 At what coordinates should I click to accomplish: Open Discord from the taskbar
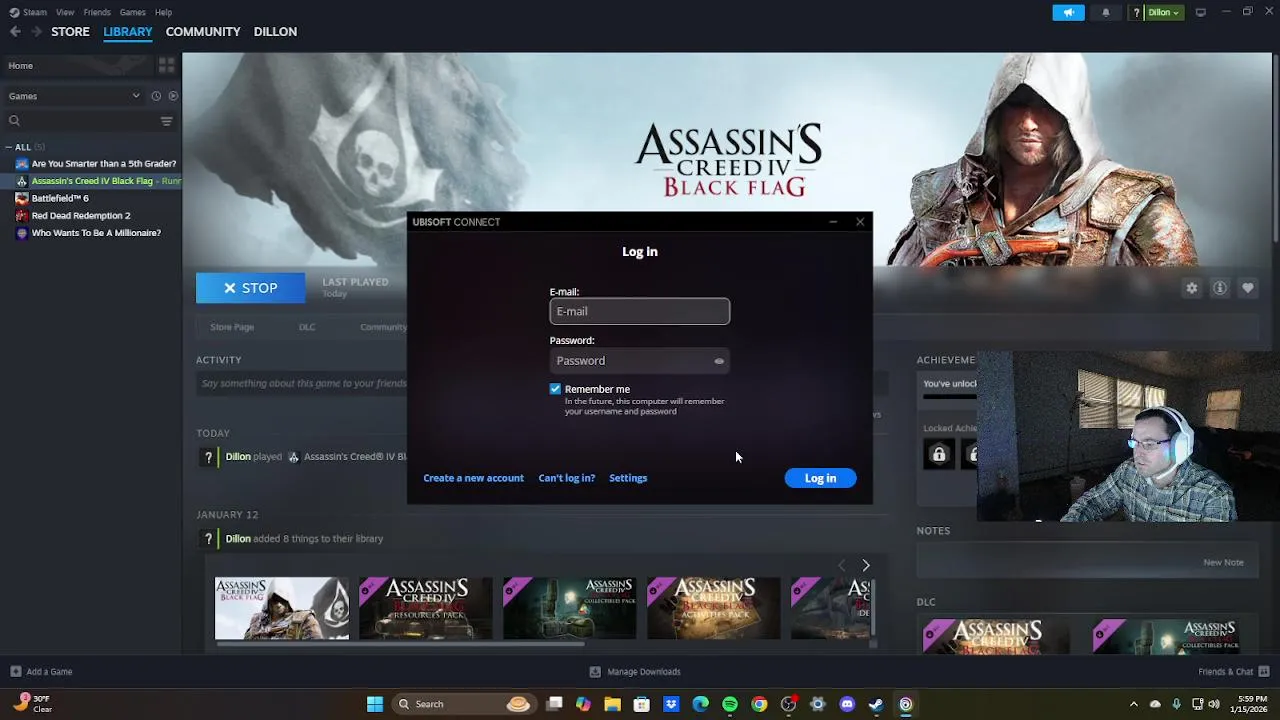(847, 704)
